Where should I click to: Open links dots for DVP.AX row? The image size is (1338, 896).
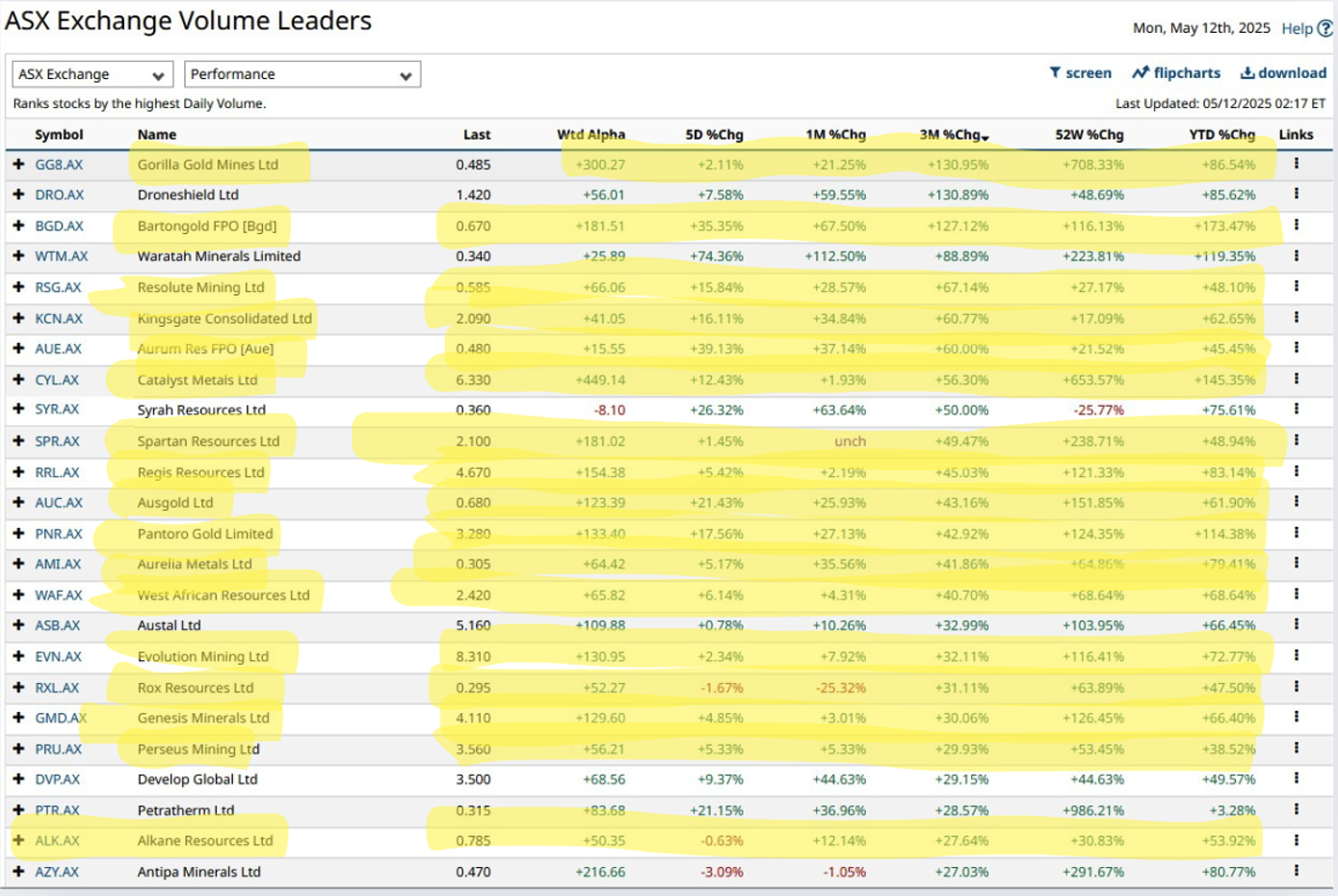pos(1297,778)
